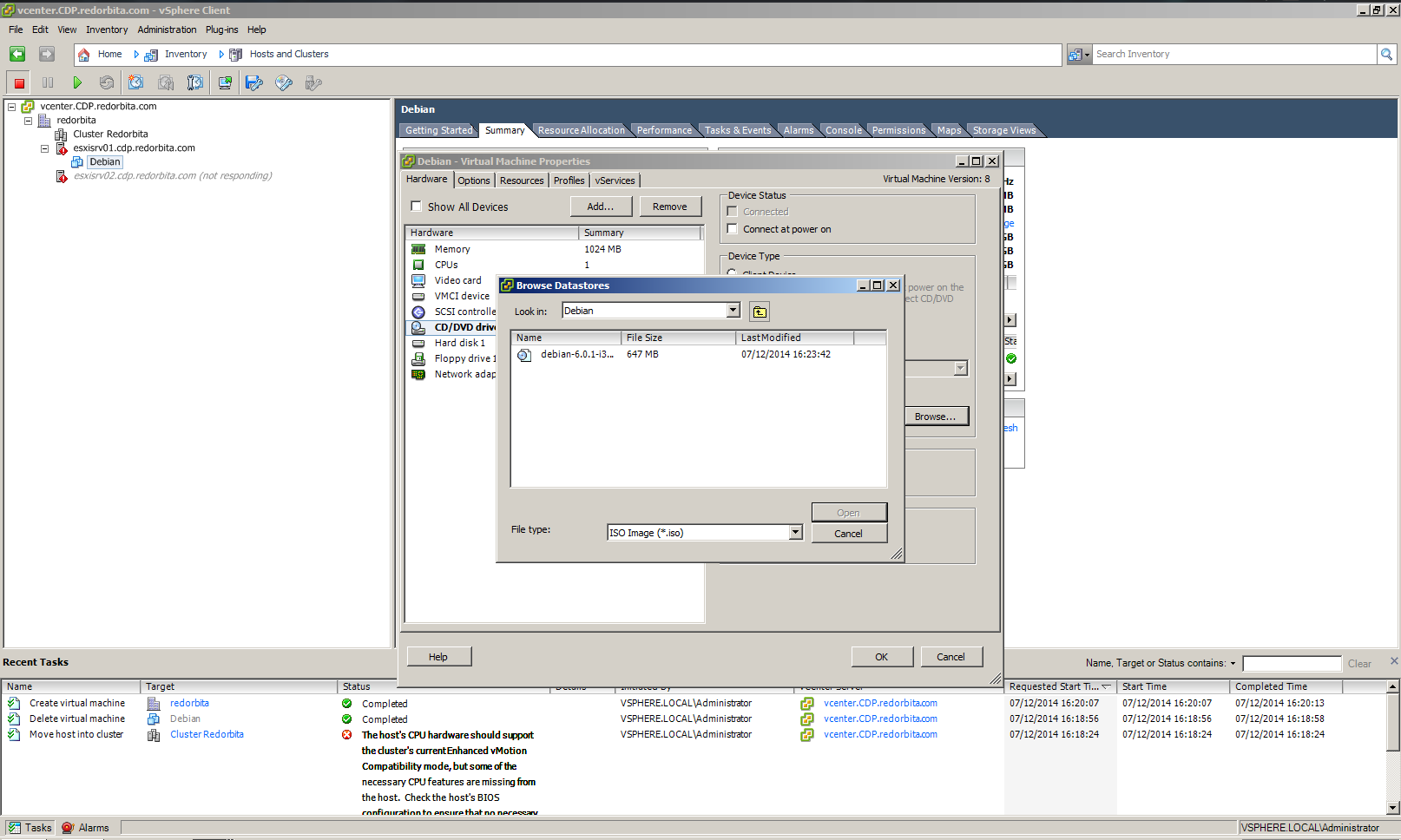Click the red Power Off toolbar icon

(19, 83)
